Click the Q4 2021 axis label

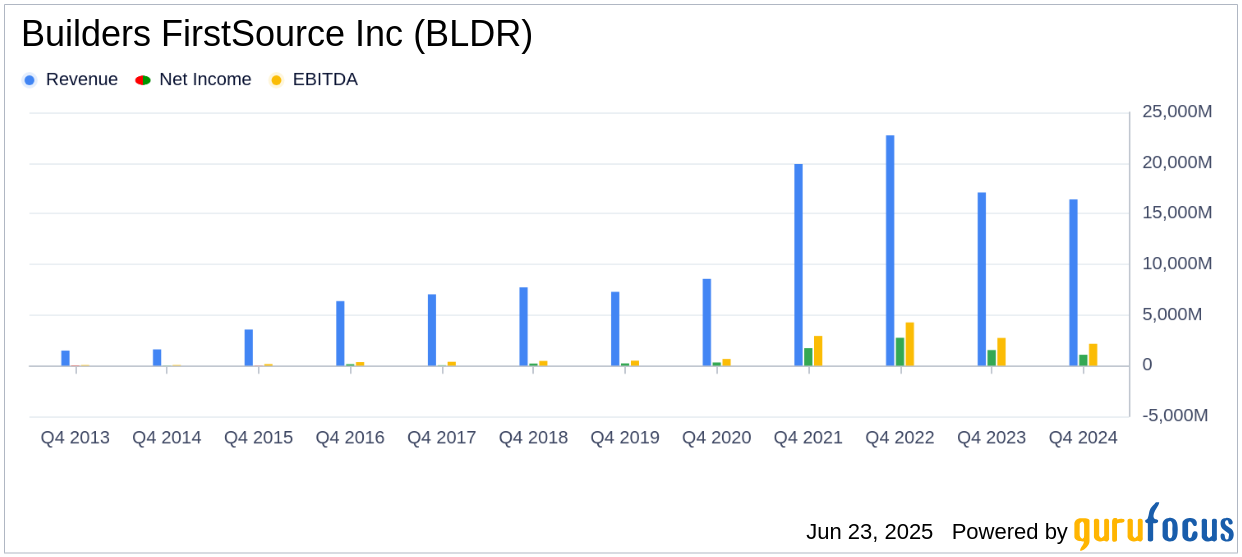(808, 438)
